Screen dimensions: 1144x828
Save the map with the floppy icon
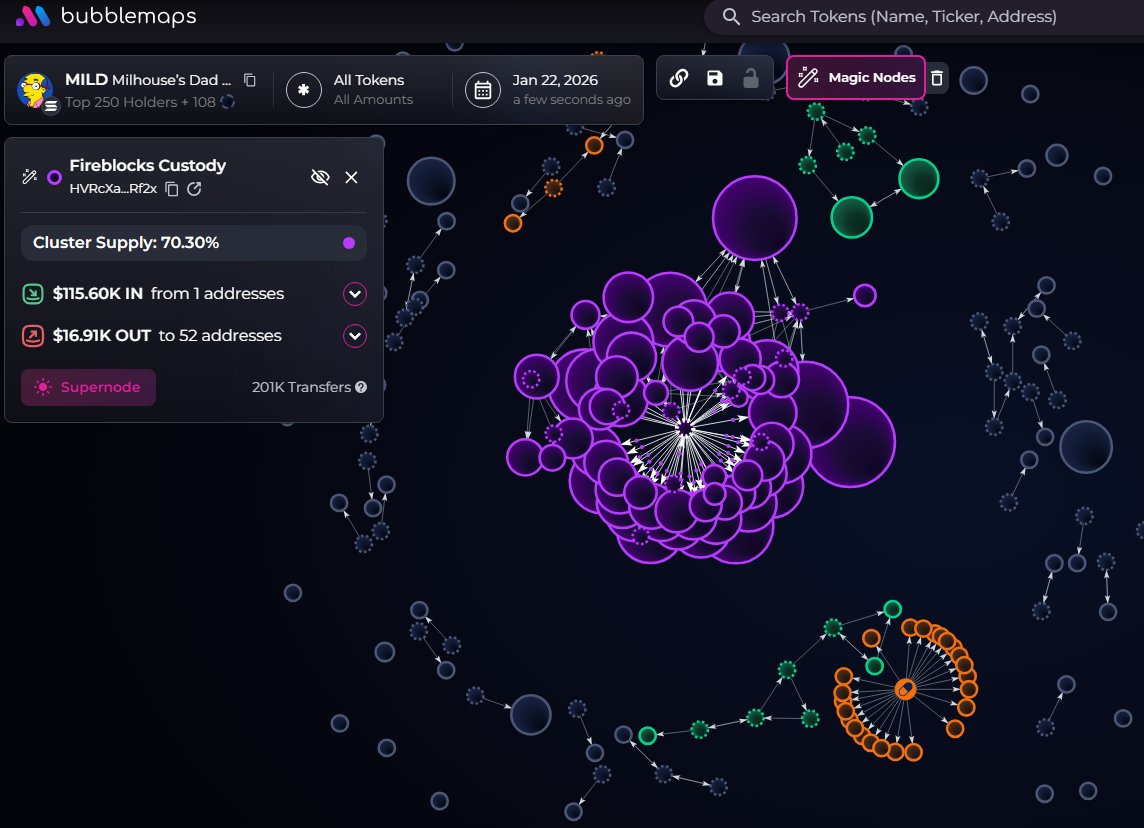coord(715,78)
